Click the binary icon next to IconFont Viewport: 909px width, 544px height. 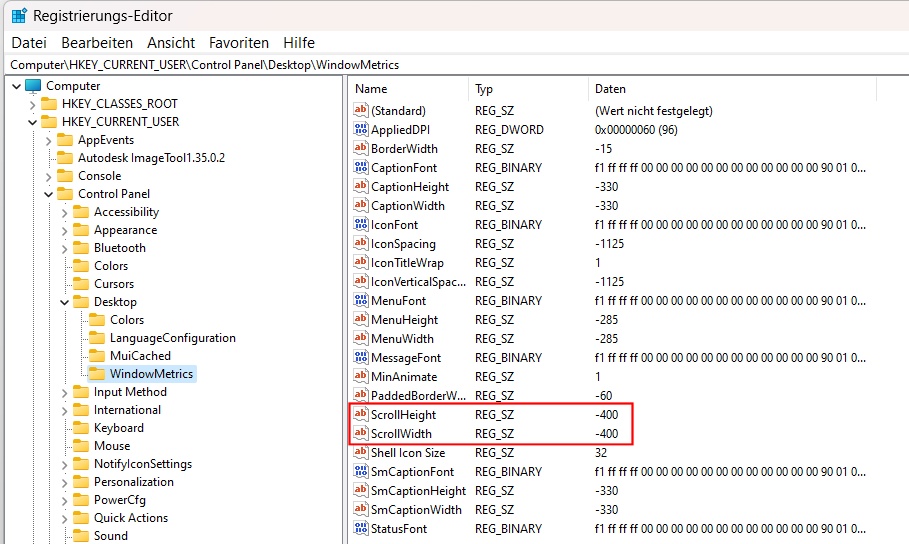click(x=361, y=224)
